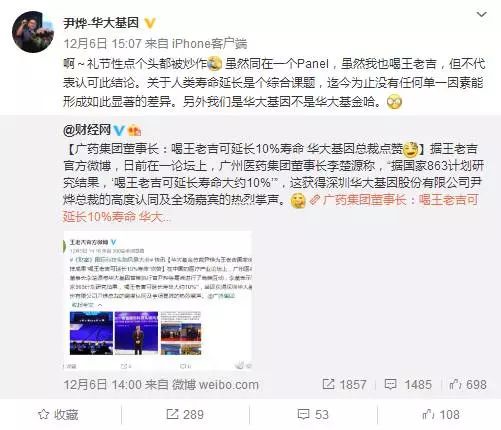
Task: Click the original post repost icon 1857
Action: [344, 385]
